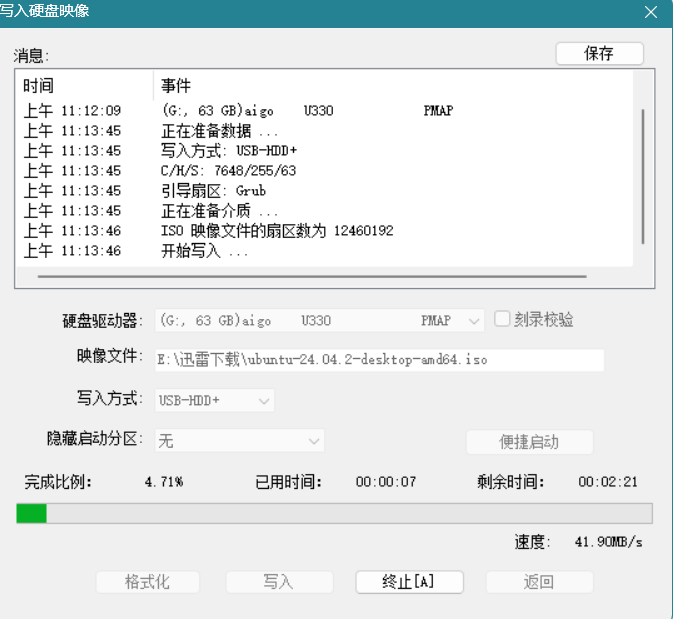Click the 映像文件 path input field
Screen dimensions: 673x619
tap(379, 360)
